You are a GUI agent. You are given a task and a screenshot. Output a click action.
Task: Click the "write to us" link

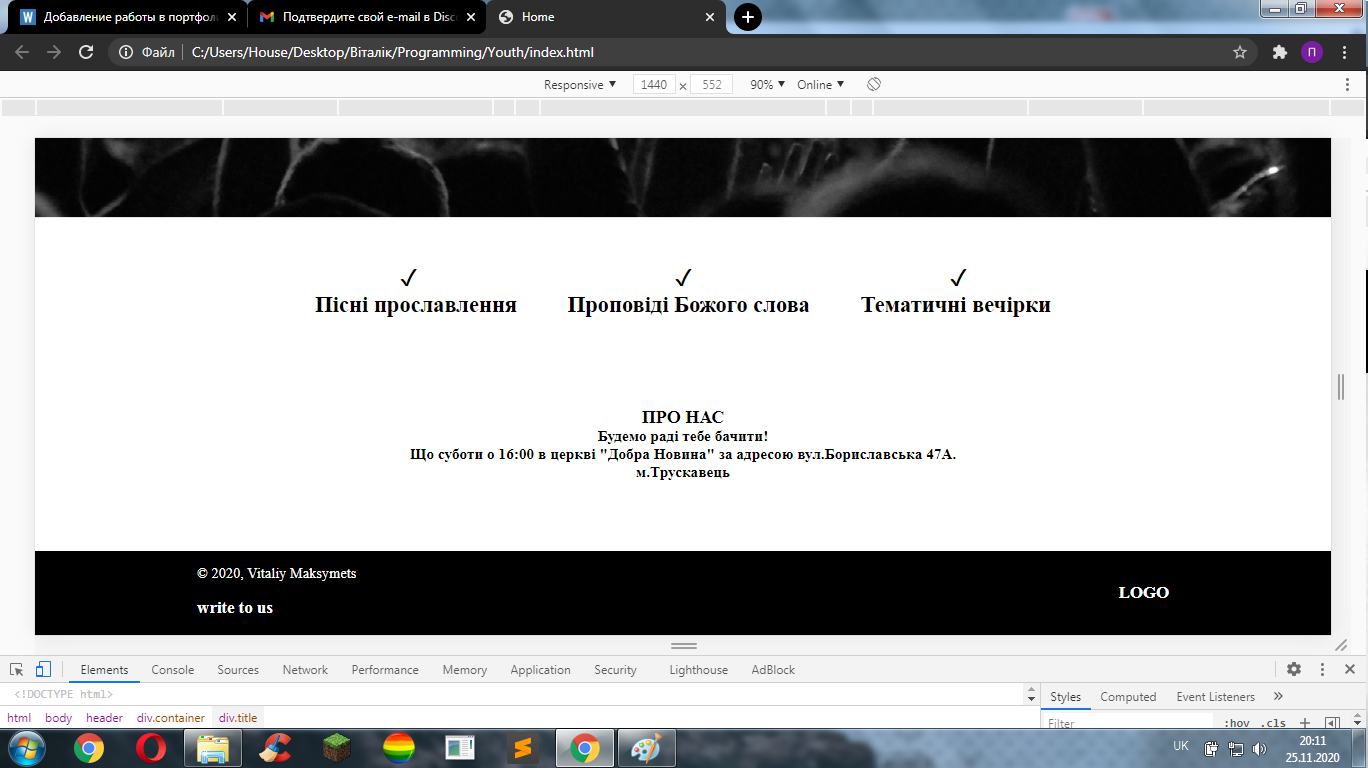pyautogui.click(x=235, y=608)
